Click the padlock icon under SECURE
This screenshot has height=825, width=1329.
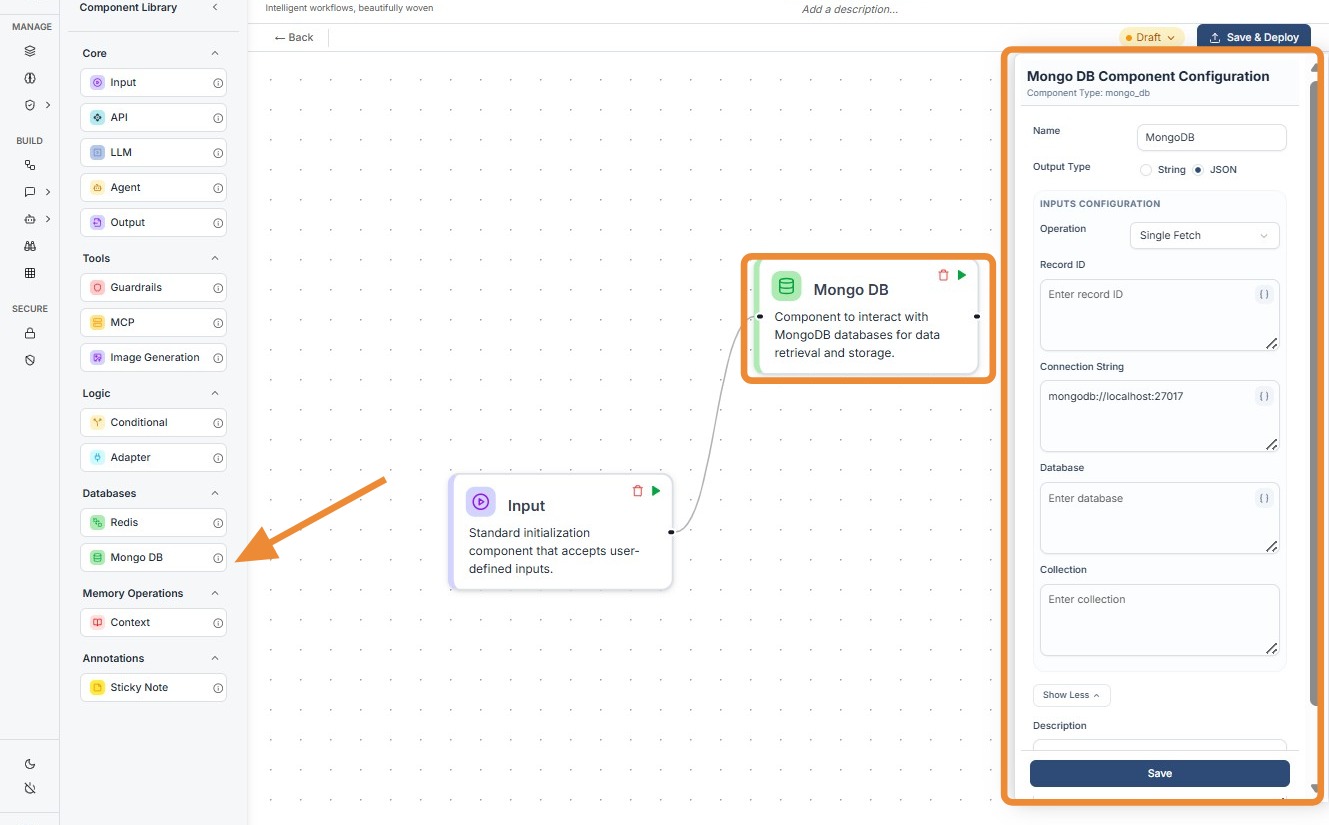[x=30, y=333]
